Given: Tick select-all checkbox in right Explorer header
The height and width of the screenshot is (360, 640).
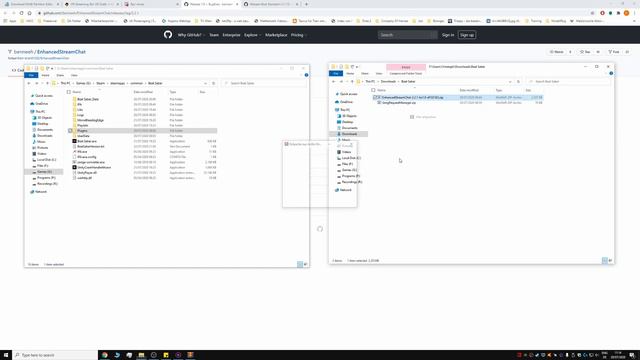Looking at the screenshot, I should tap(373, 90).
